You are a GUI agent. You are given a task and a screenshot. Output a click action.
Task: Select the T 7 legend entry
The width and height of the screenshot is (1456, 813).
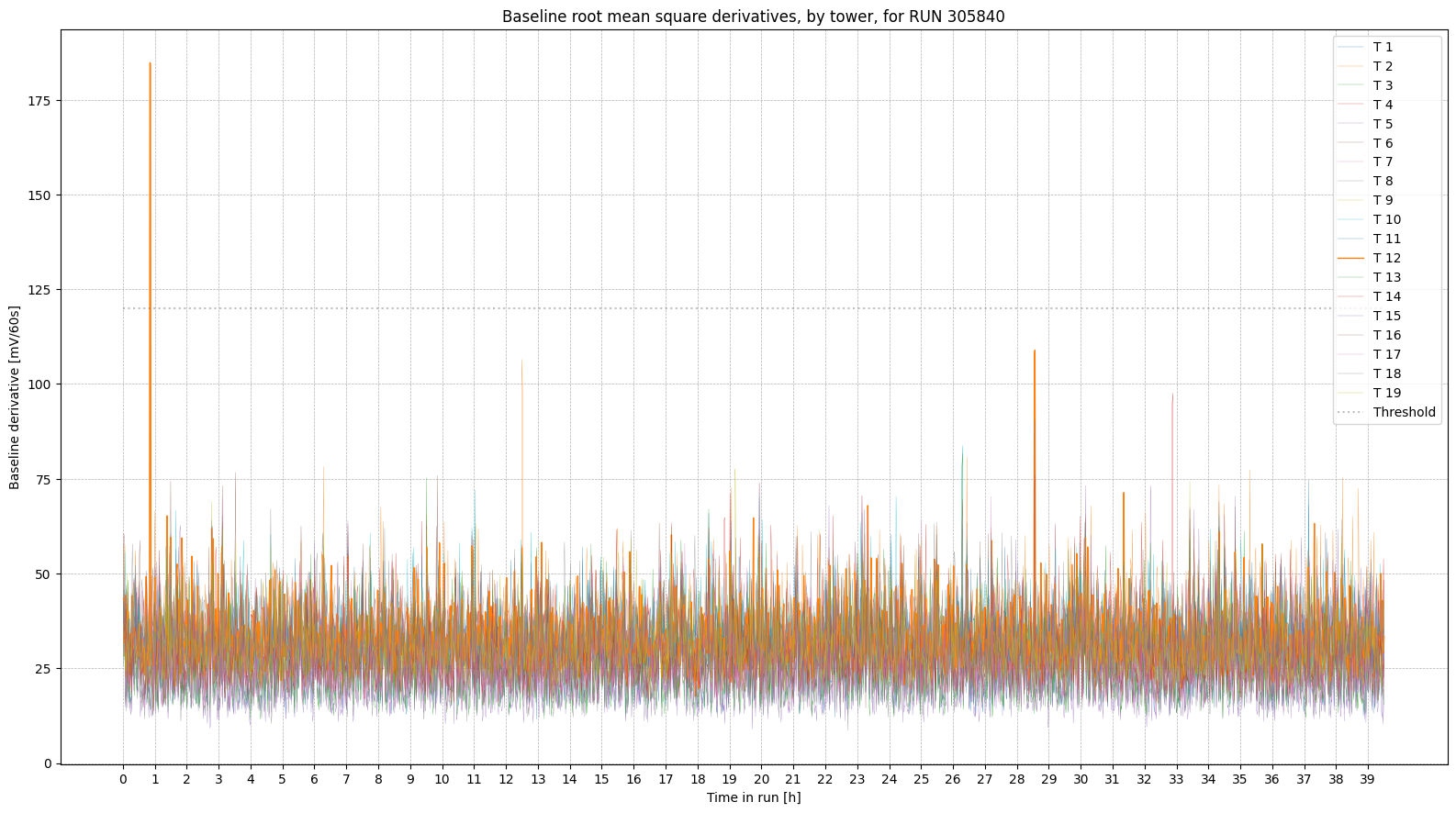(x=1383, y=162)
